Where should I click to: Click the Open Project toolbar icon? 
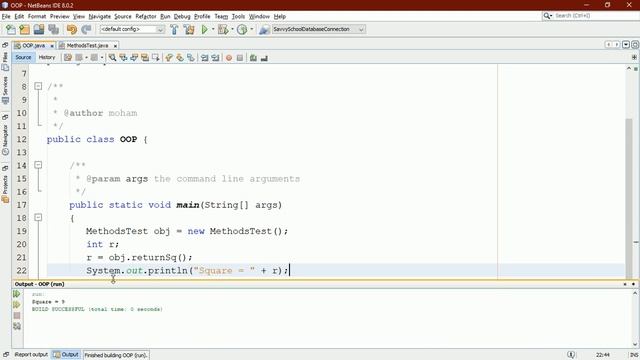pos(39,29)
